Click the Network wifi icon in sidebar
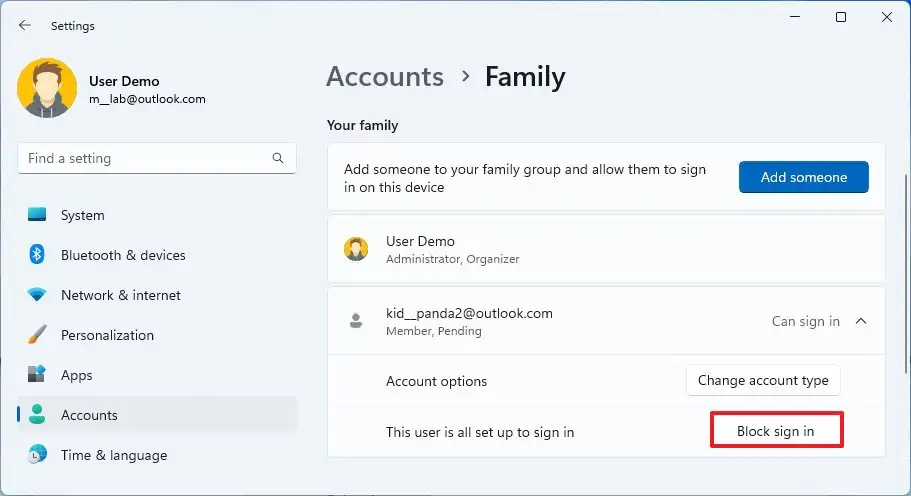This screenshot has width=911, height=496. click(x=37, y=295)
